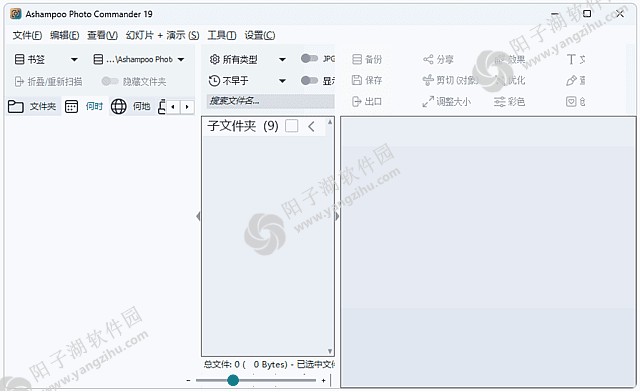
Task: Toggle the 隐藏文件夹 switch
Action: pos(110,81)
